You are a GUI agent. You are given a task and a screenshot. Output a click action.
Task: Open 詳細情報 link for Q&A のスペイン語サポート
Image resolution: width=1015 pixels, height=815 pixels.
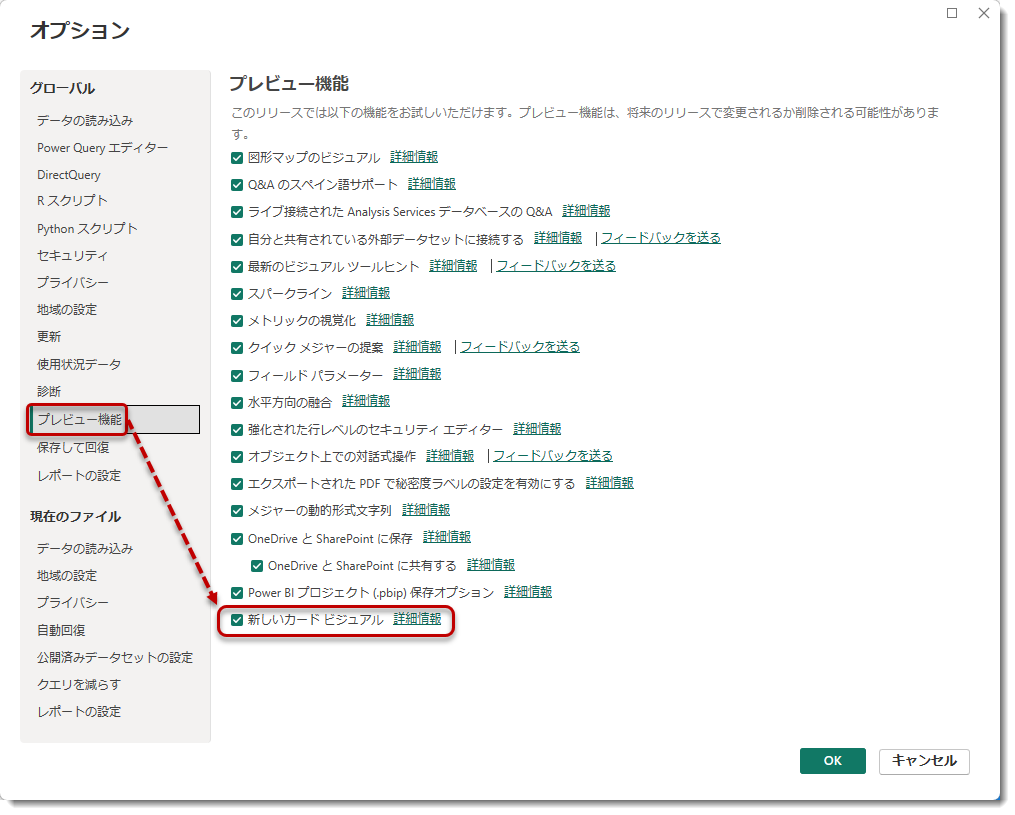(432, 184)
